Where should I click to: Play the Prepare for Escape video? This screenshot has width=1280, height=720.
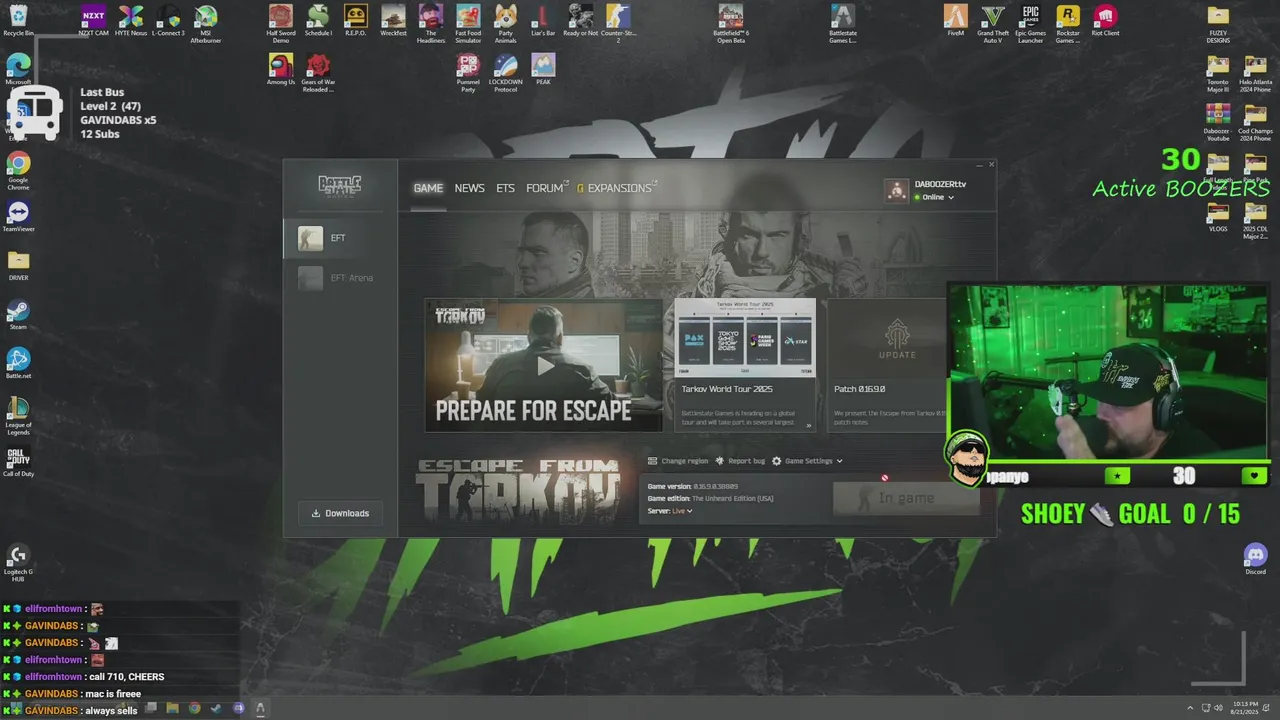point(544,366)
